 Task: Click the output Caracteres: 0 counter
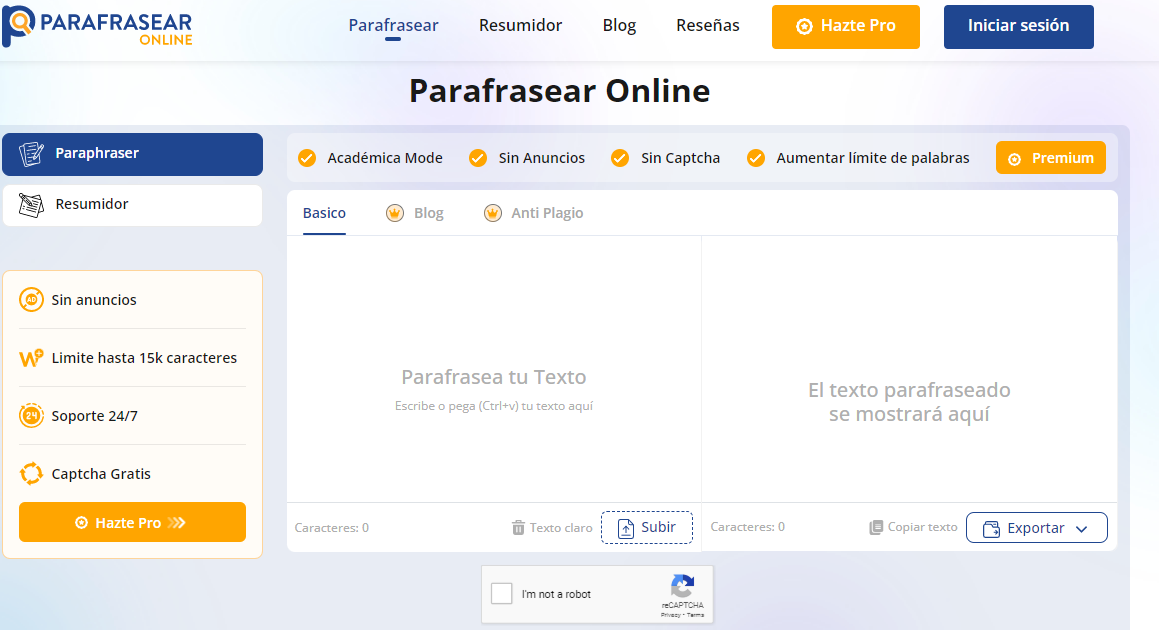pyautogui.click(x=748, y=527)
